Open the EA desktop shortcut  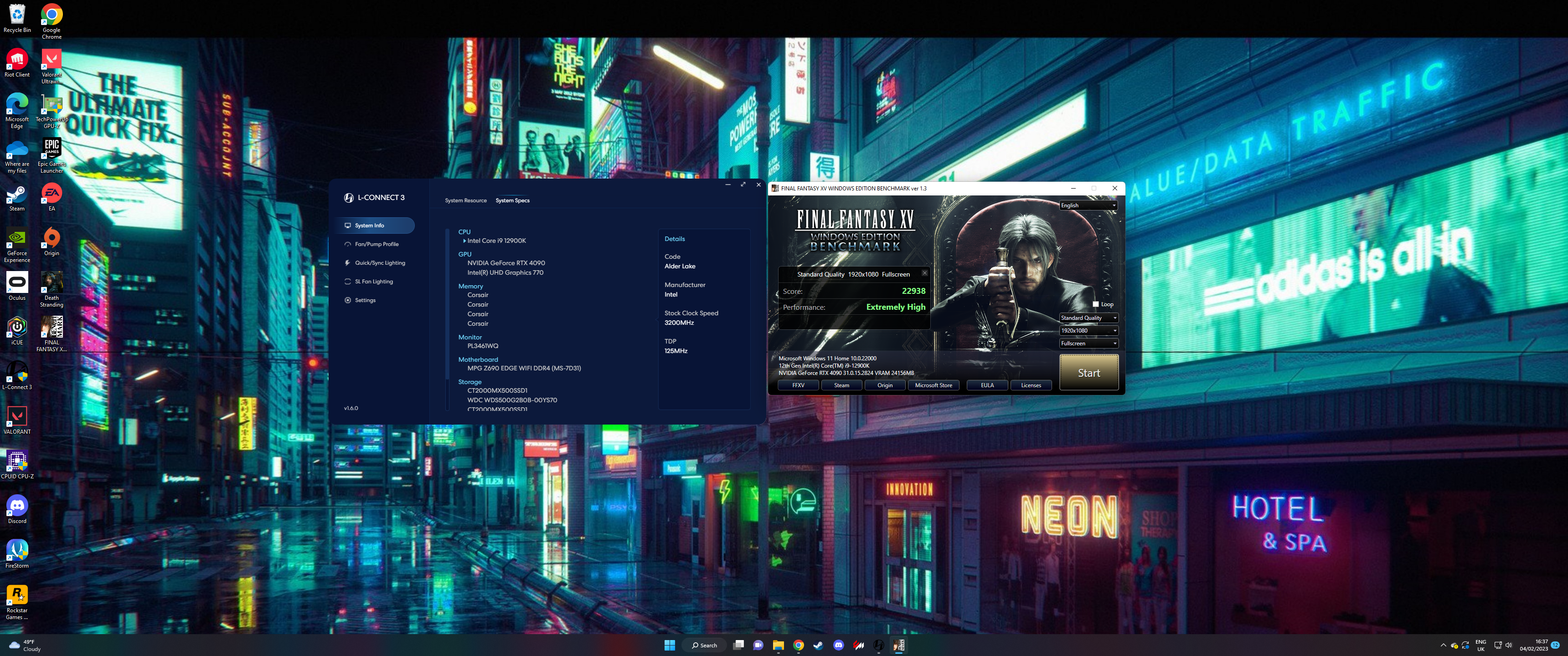point(52,197)
